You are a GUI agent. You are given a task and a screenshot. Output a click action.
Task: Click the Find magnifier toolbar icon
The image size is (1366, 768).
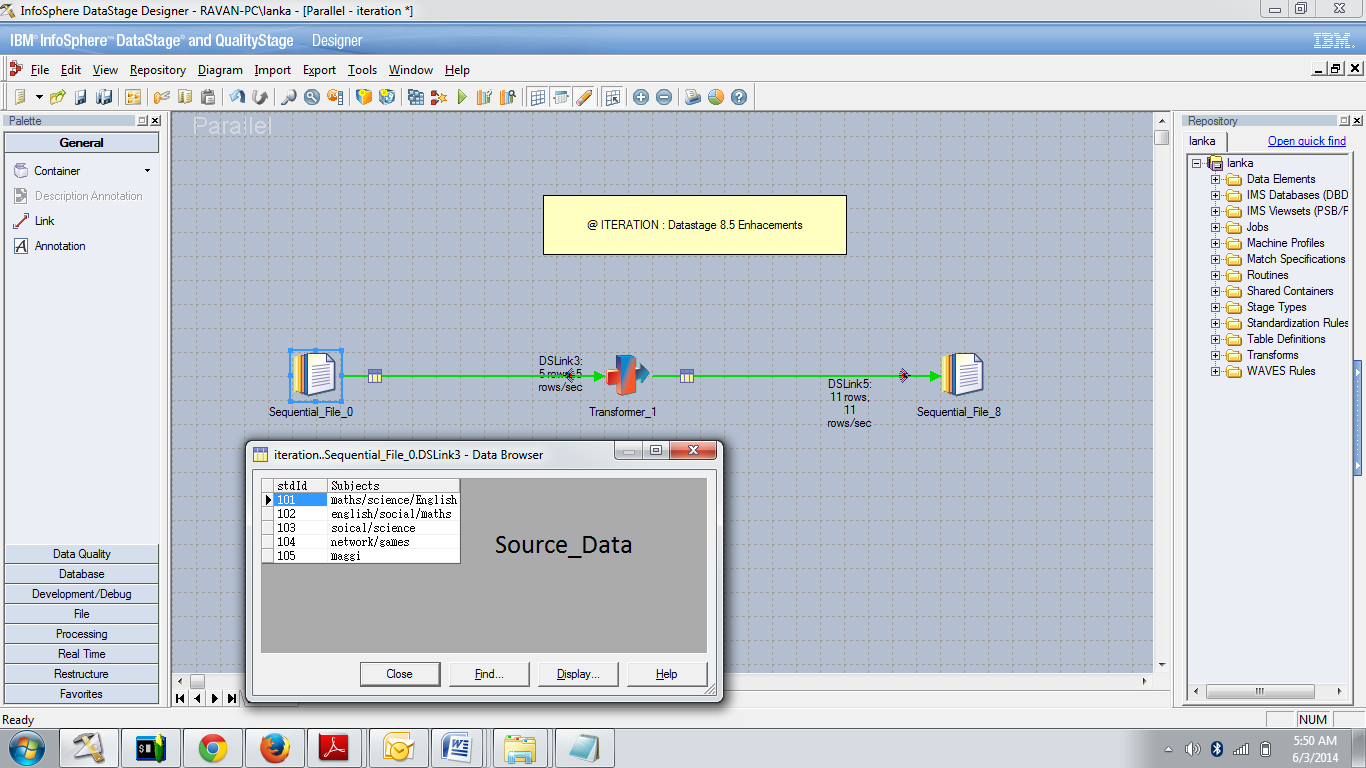(x=288, y=97)
